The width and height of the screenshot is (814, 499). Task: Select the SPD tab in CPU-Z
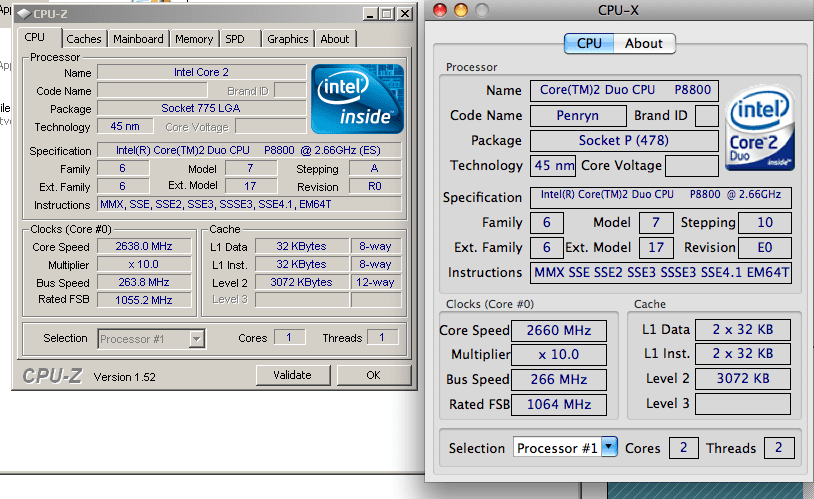[235, 39]
